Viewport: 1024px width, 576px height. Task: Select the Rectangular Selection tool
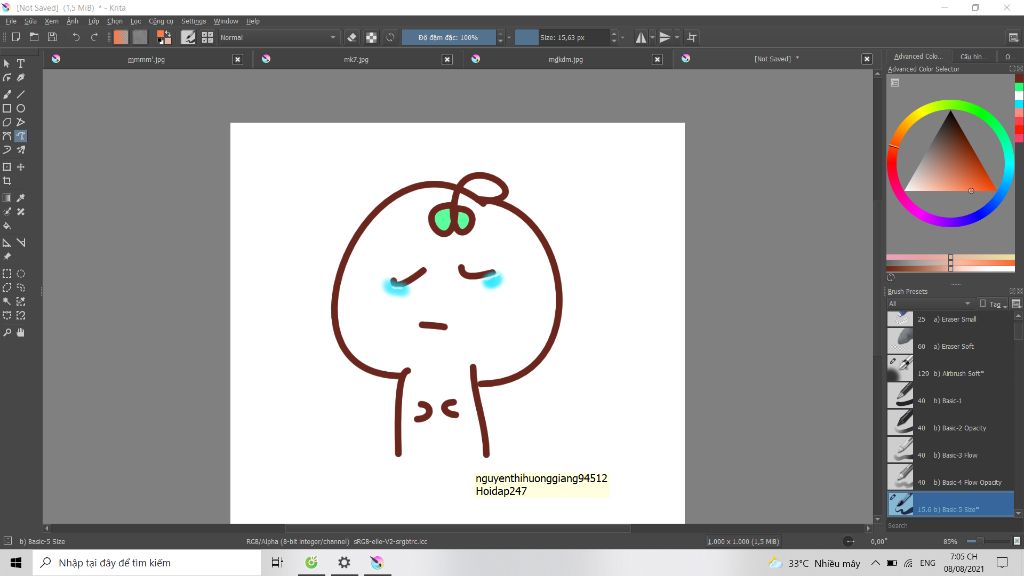point(7,274)
